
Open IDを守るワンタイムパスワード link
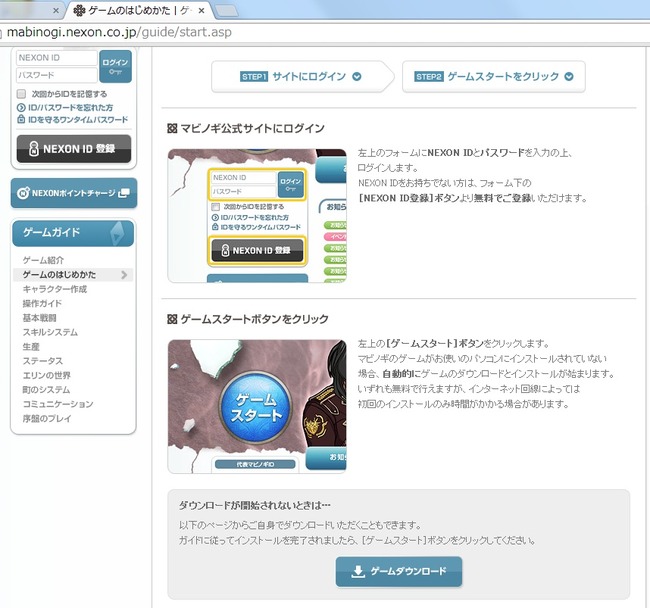click(x=78, y=120)
